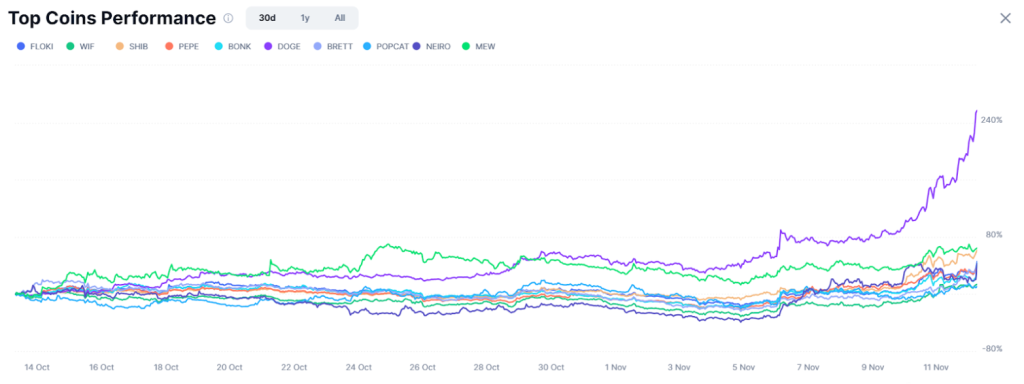Close the Top Coins Performance panel
The height and width of the screenshot is (384, 1024).
click(1006, 18)
